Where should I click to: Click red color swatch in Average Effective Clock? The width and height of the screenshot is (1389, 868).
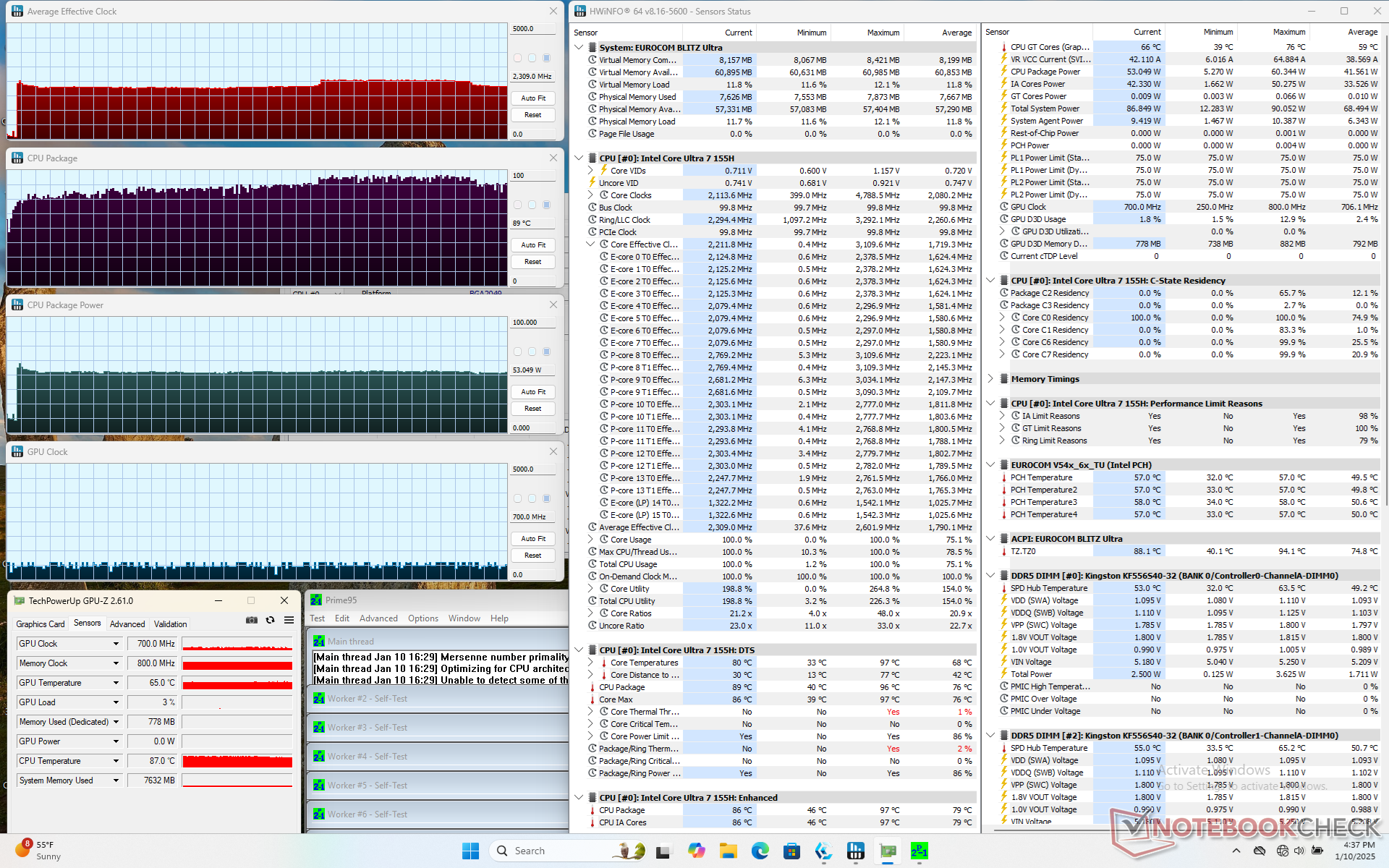point(518,58)
